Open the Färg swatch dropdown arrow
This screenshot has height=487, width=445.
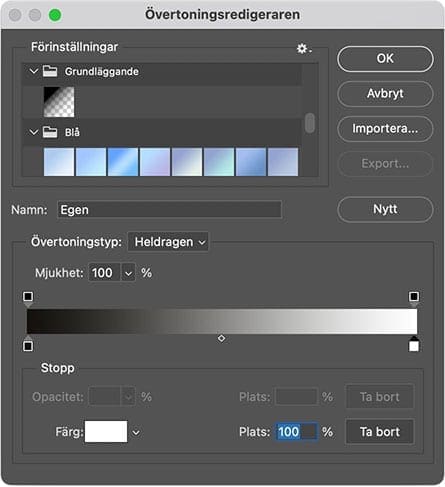pyautogui.click(x=136, y=433)
